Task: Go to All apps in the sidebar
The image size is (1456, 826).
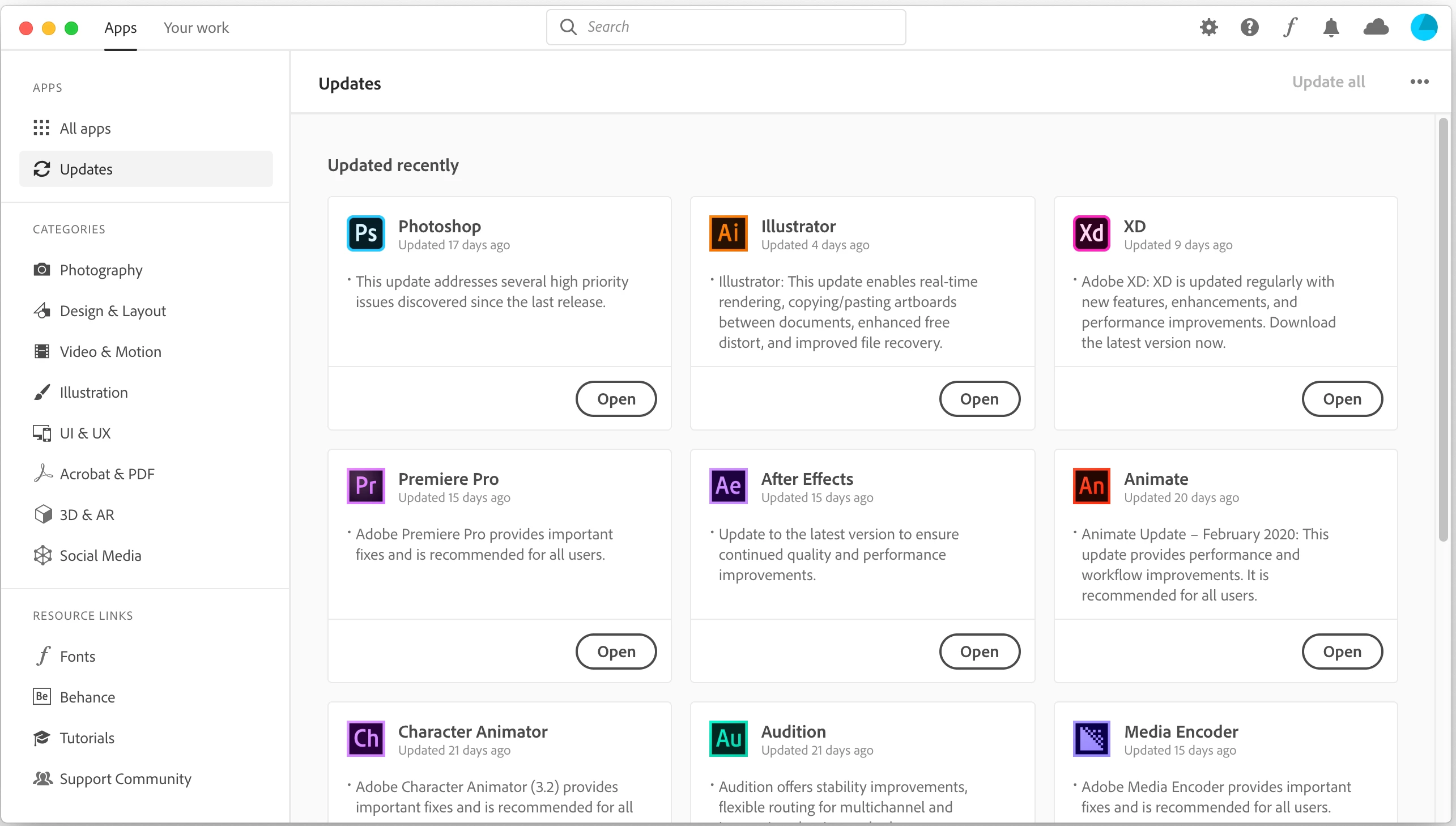Action: pos(85,128)
